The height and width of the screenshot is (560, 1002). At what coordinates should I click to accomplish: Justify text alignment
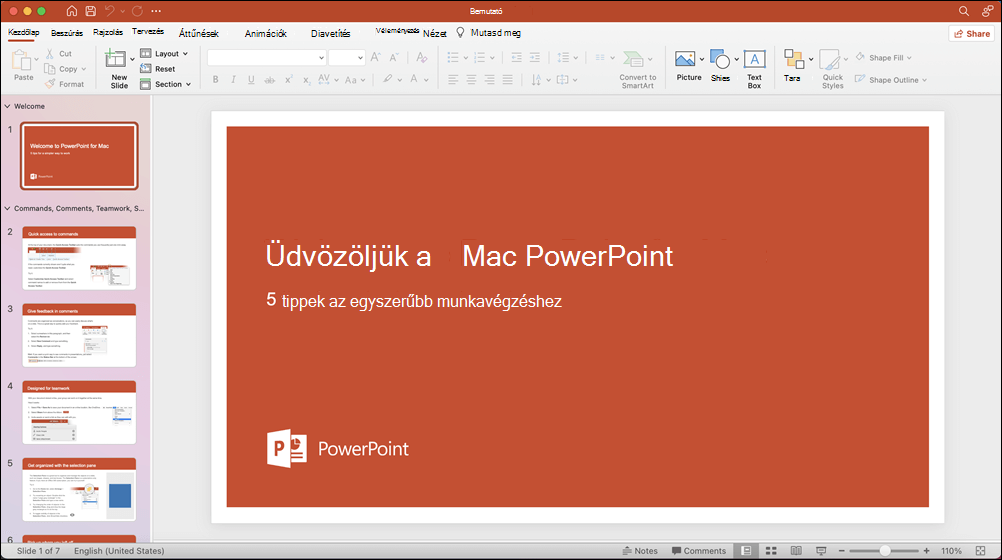tap(507, 80)
